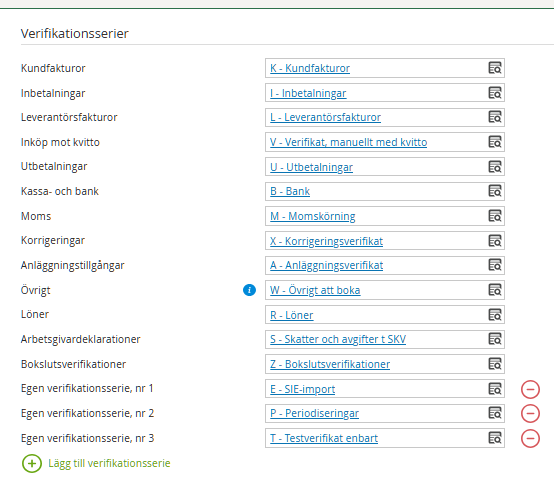Click the Egen verifikationsserie, nr 2 label

87,413
